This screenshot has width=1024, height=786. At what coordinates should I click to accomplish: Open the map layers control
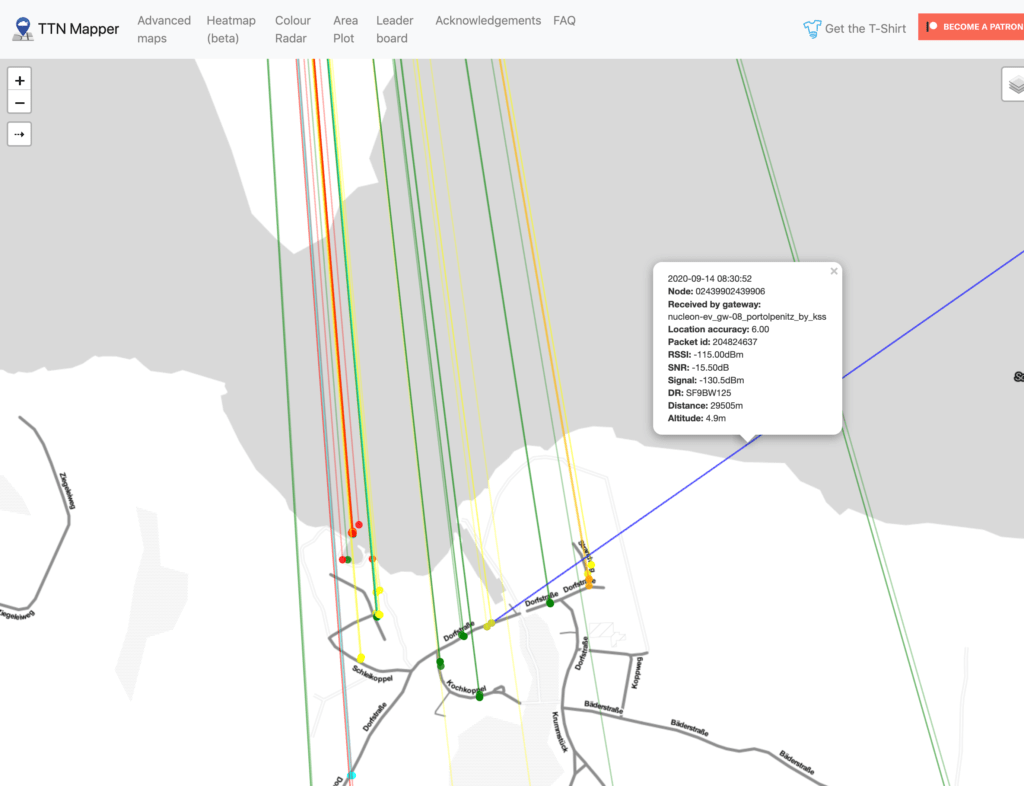tap(1014, 86)
